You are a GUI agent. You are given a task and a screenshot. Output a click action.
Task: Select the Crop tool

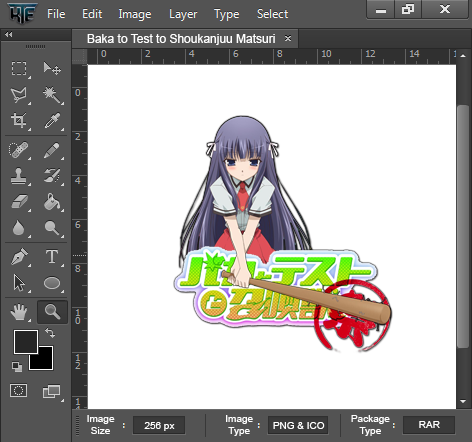tap(19, 121)
